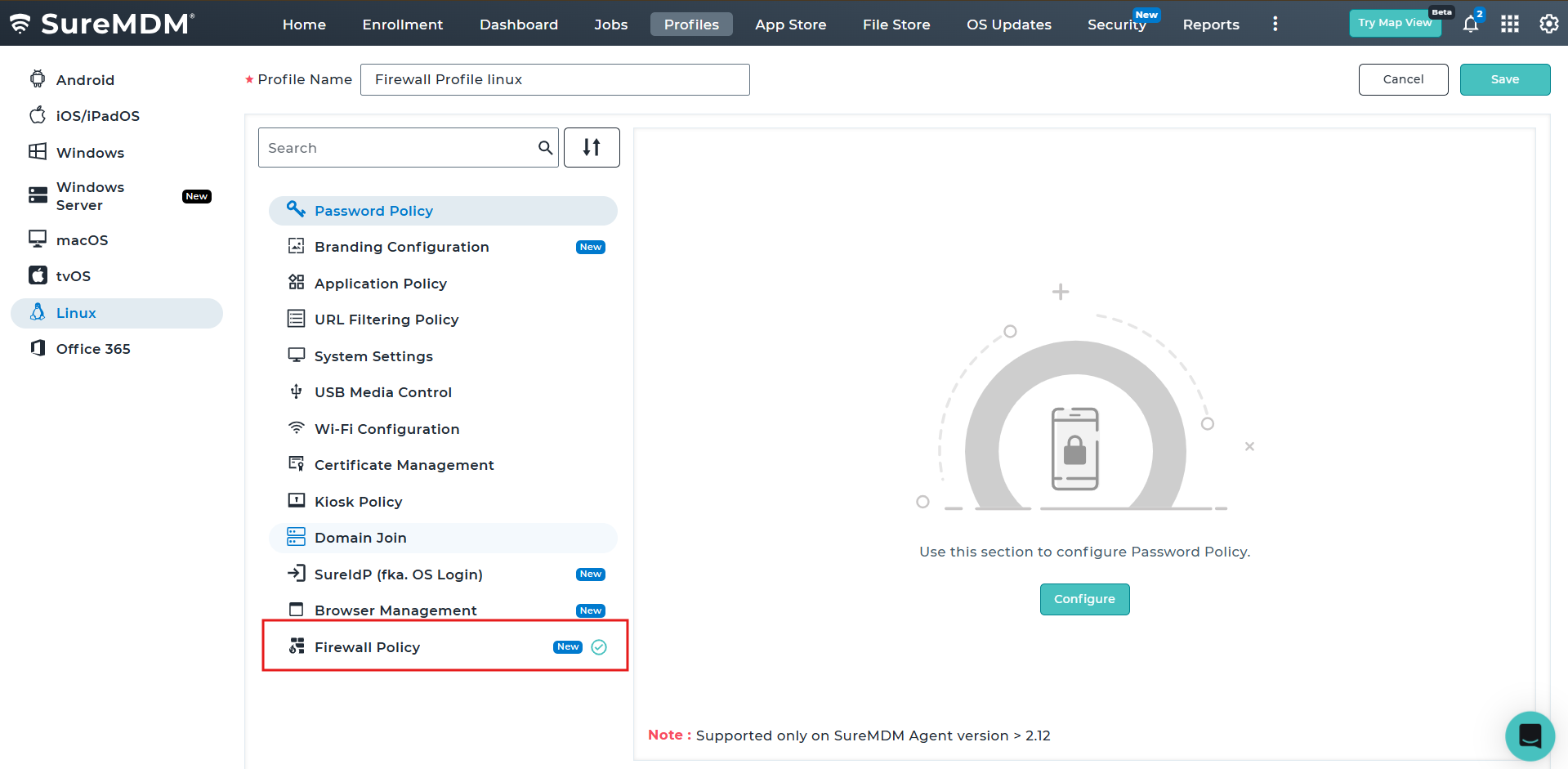Click the Domain Join icon
1568x769 pixels.
click(296, 537)
